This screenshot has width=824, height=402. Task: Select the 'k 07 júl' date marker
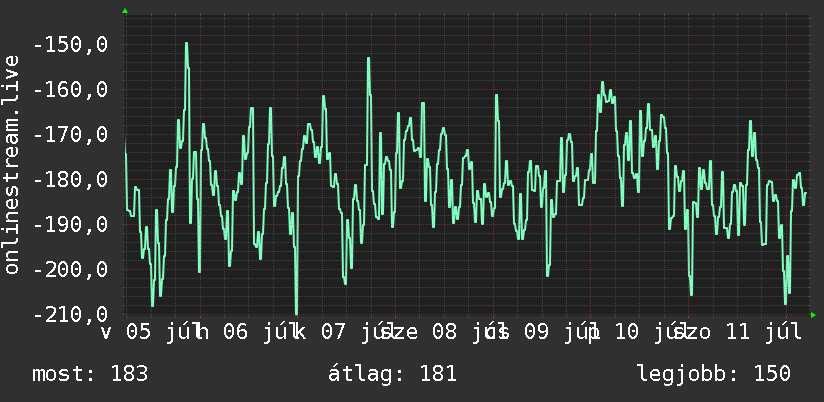point(346,333)
